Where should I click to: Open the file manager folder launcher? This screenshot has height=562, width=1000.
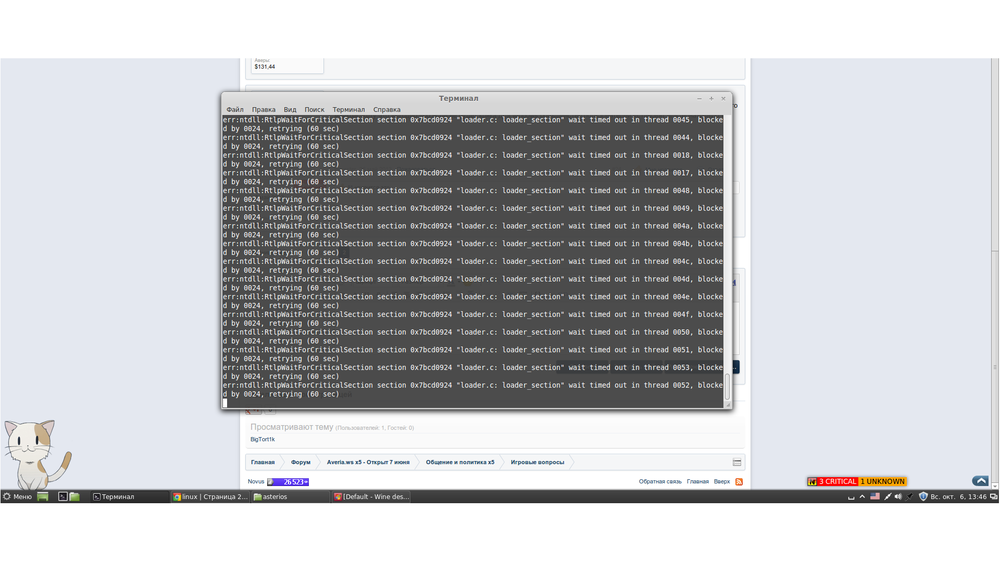click(x=75, y=497)
